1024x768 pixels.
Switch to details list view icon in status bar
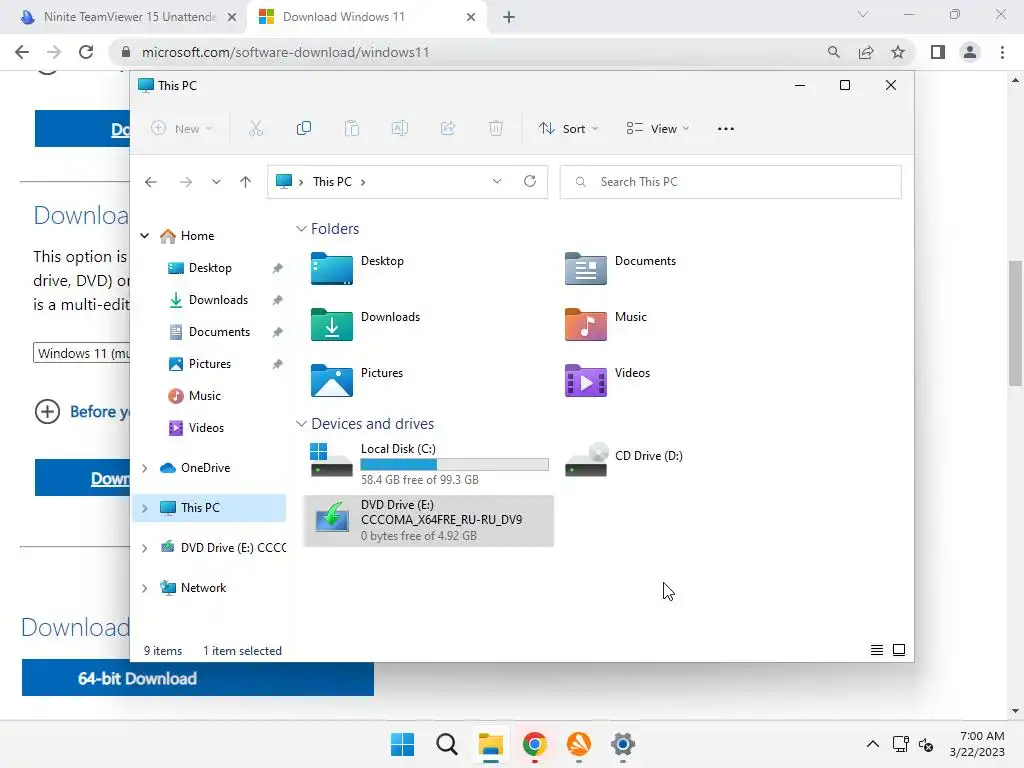point(876,650)
